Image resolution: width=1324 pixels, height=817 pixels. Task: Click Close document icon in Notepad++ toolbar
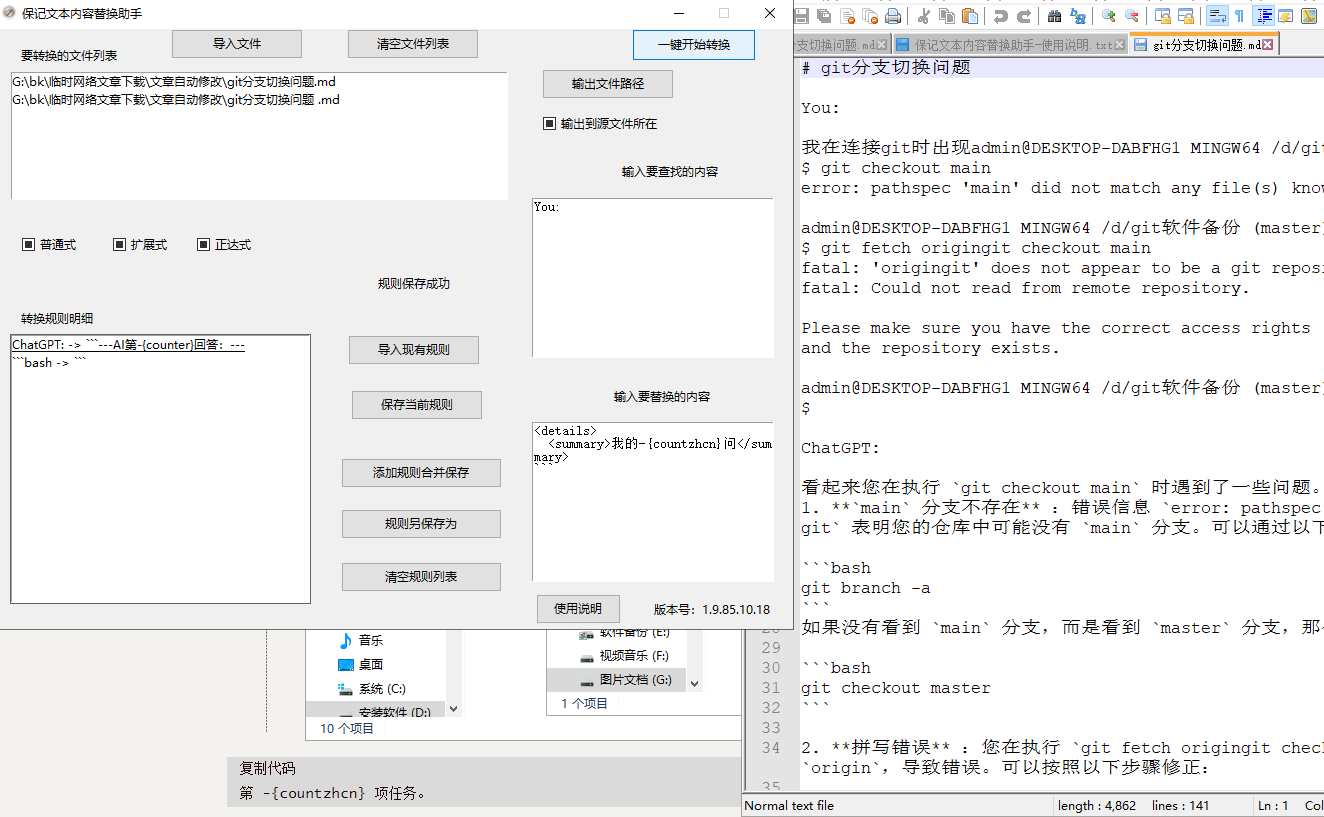(x=847, y=16)
